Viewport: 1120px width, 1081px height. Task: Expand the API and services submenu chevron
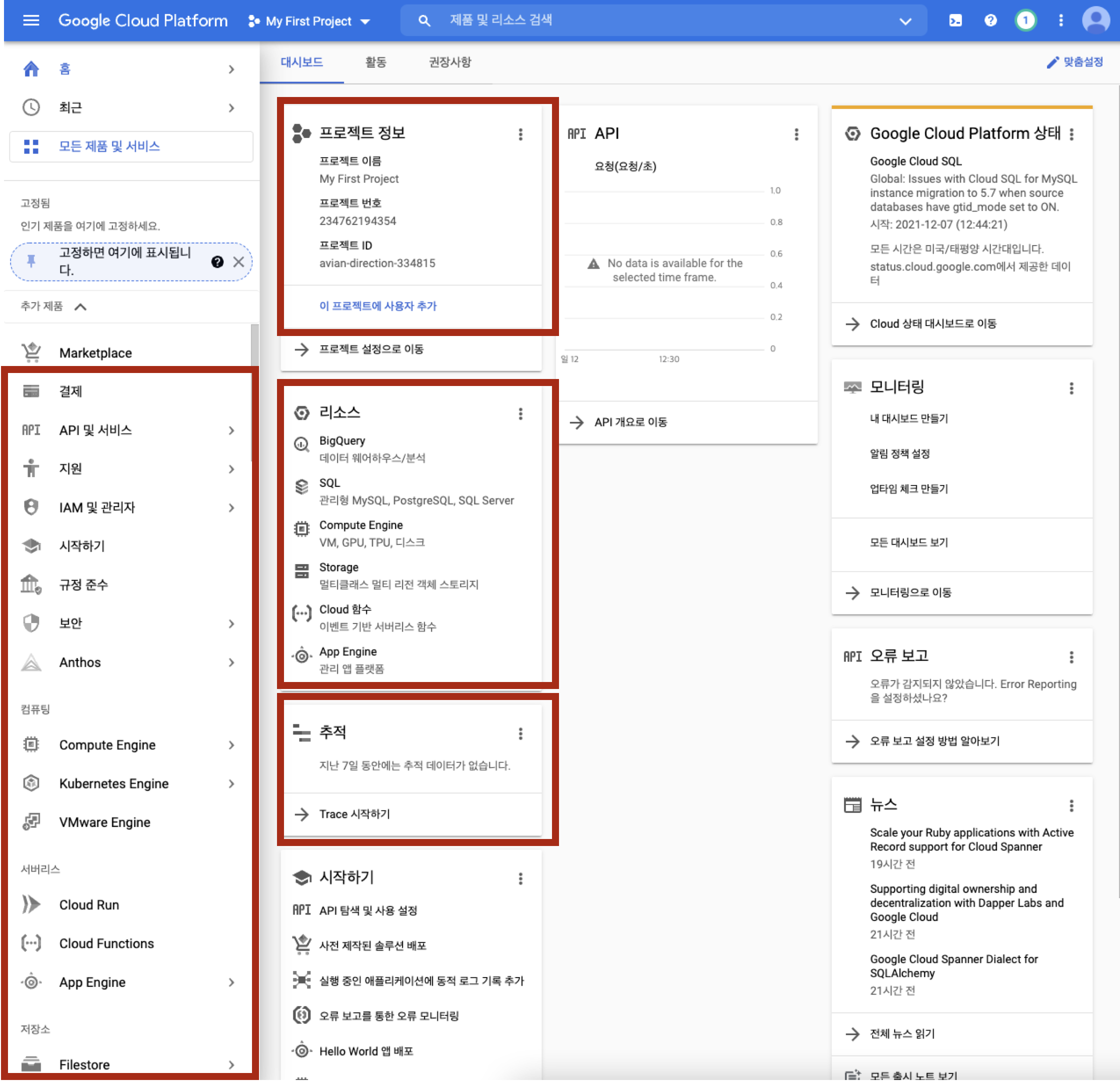point(231,430)
